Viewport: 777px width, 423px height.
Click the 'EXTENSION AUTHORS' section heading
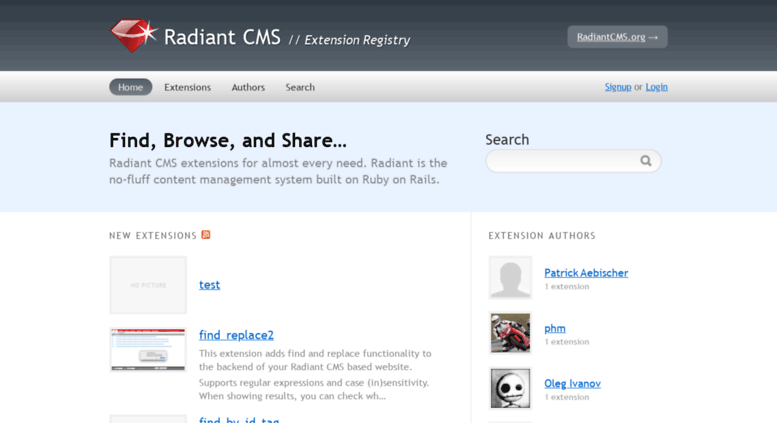point(542,236)
